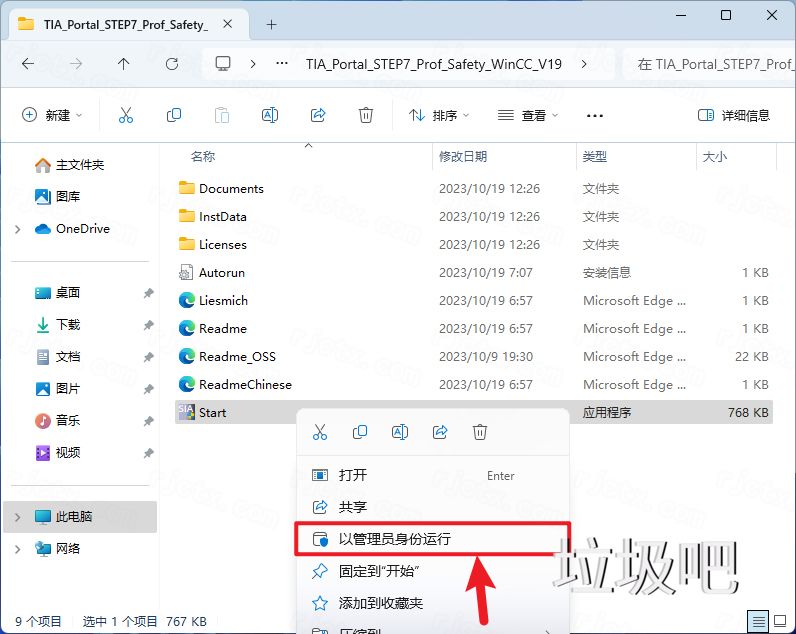Select the Liesmich file
The width and height of the screenshot is (796, 634).
[213, 301]
